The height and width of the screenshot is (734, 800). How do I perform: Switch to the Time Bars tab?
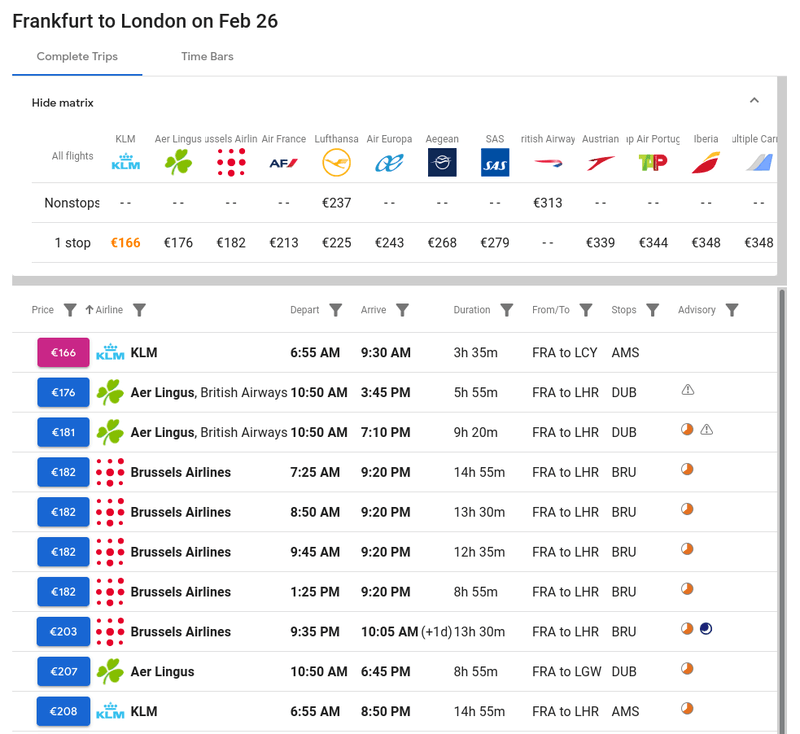(x=207, y=56)
